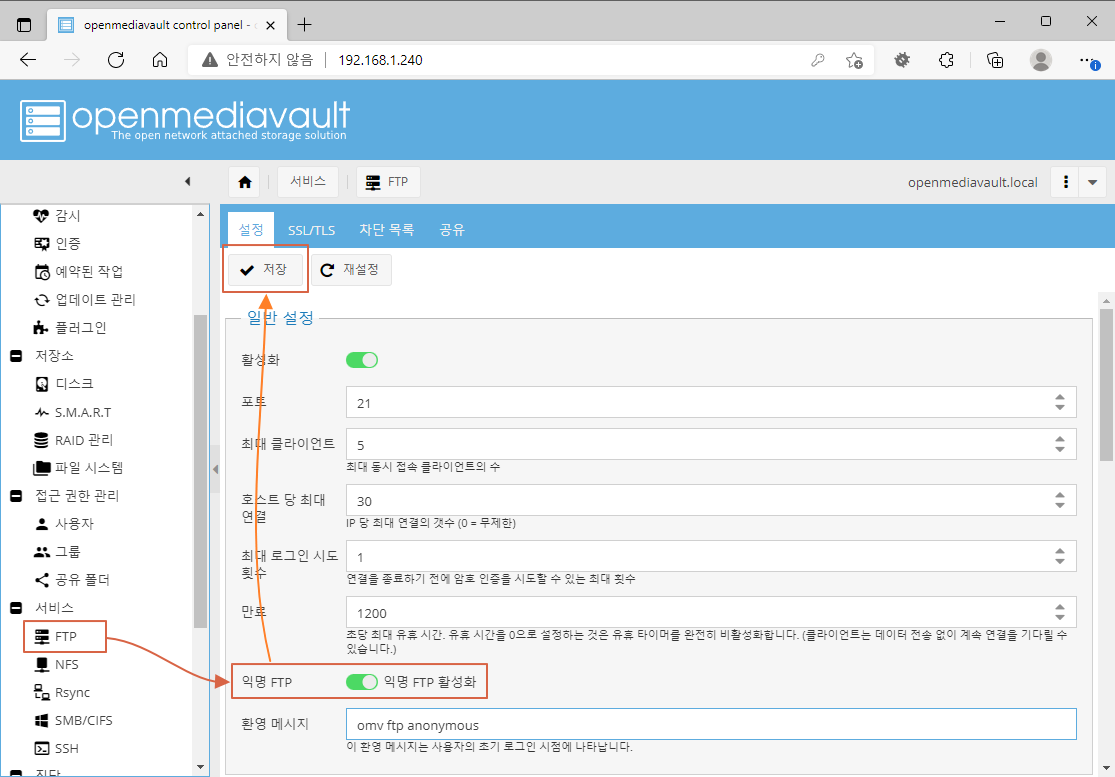
Task: Increase the 호스트 당 최대 연결 spinner
Action: 1060,495
